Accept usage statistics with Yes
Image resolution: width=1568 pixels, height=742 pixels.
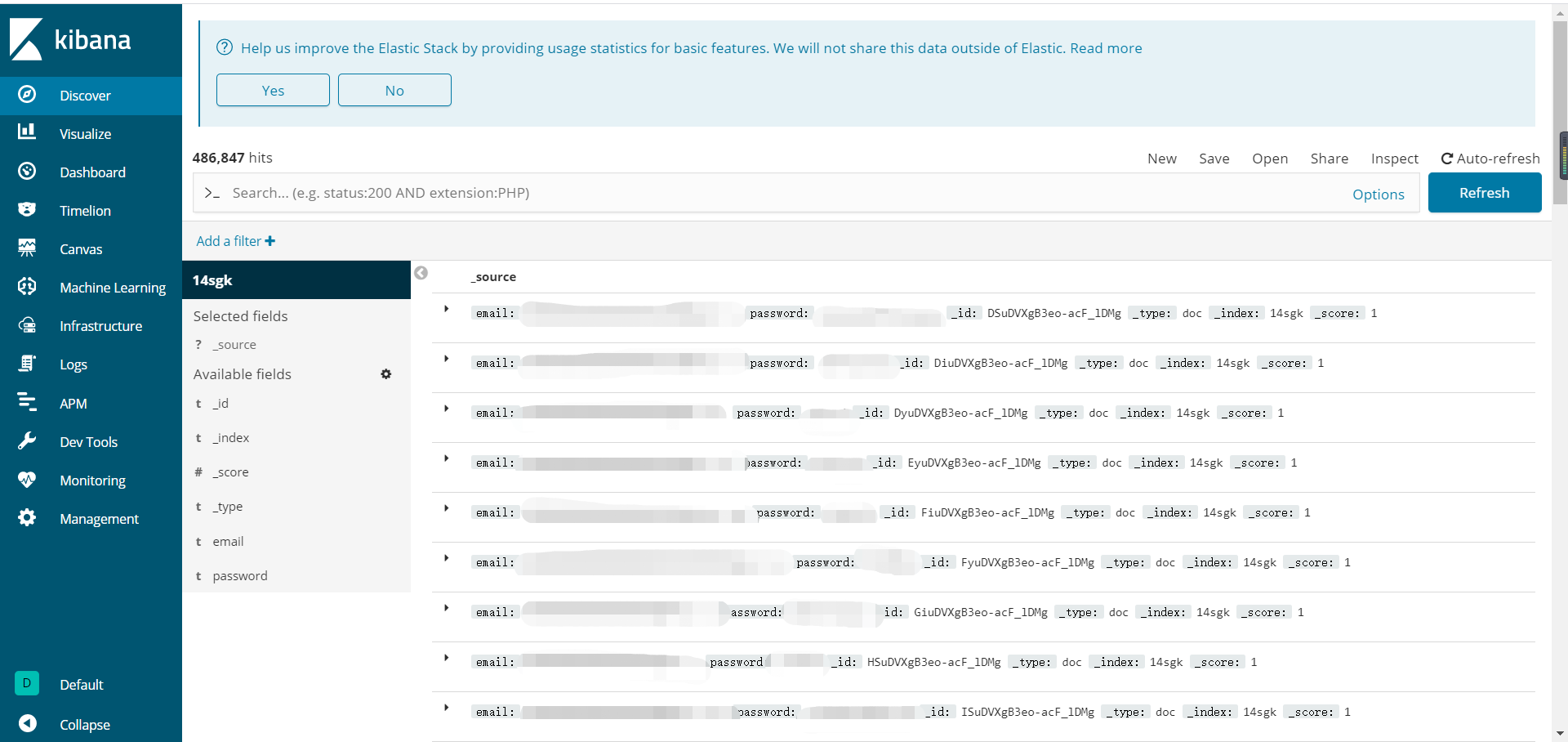273,90
